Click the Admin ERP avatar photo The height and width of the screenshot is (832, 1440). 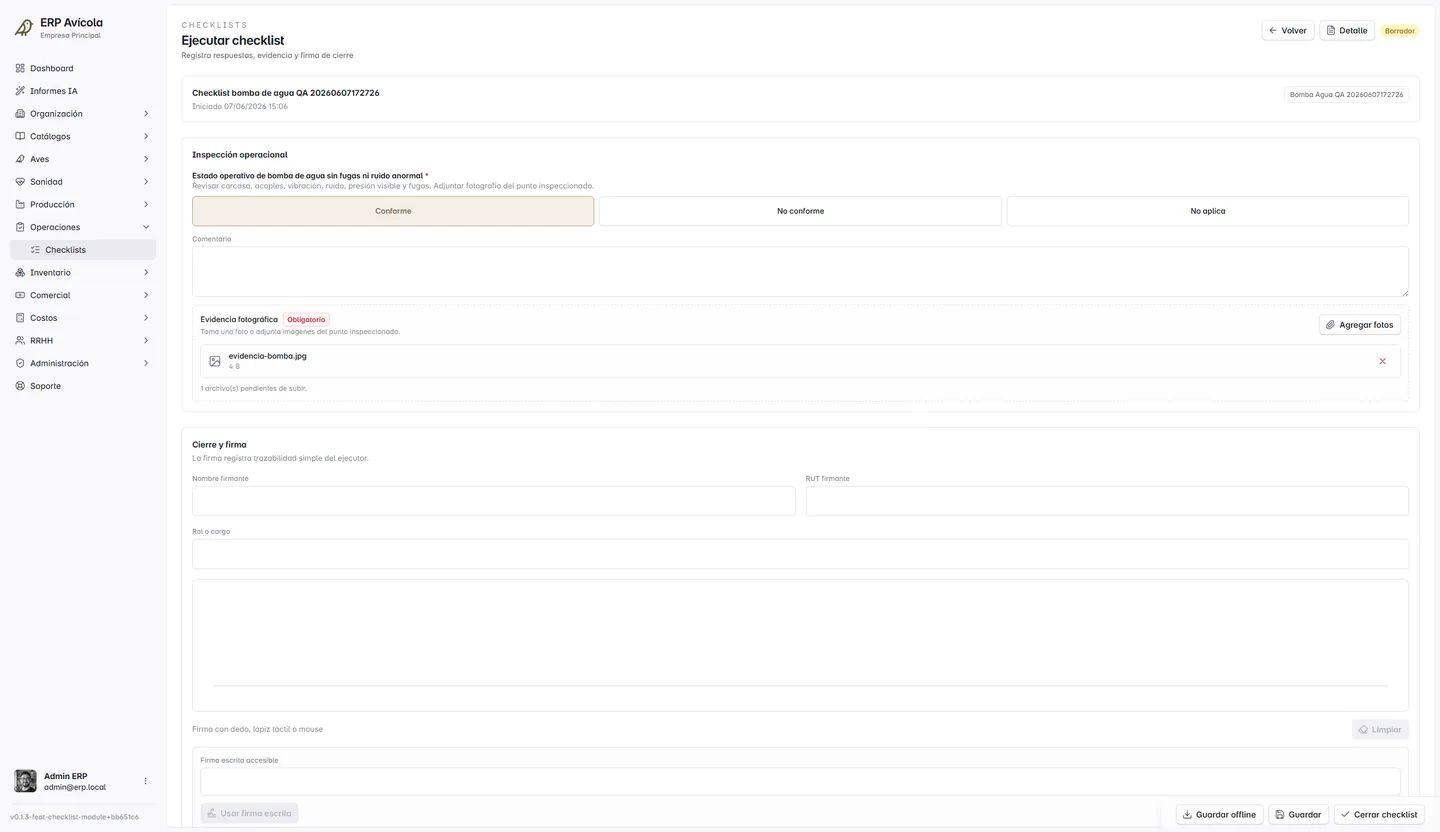coord(25,781)
